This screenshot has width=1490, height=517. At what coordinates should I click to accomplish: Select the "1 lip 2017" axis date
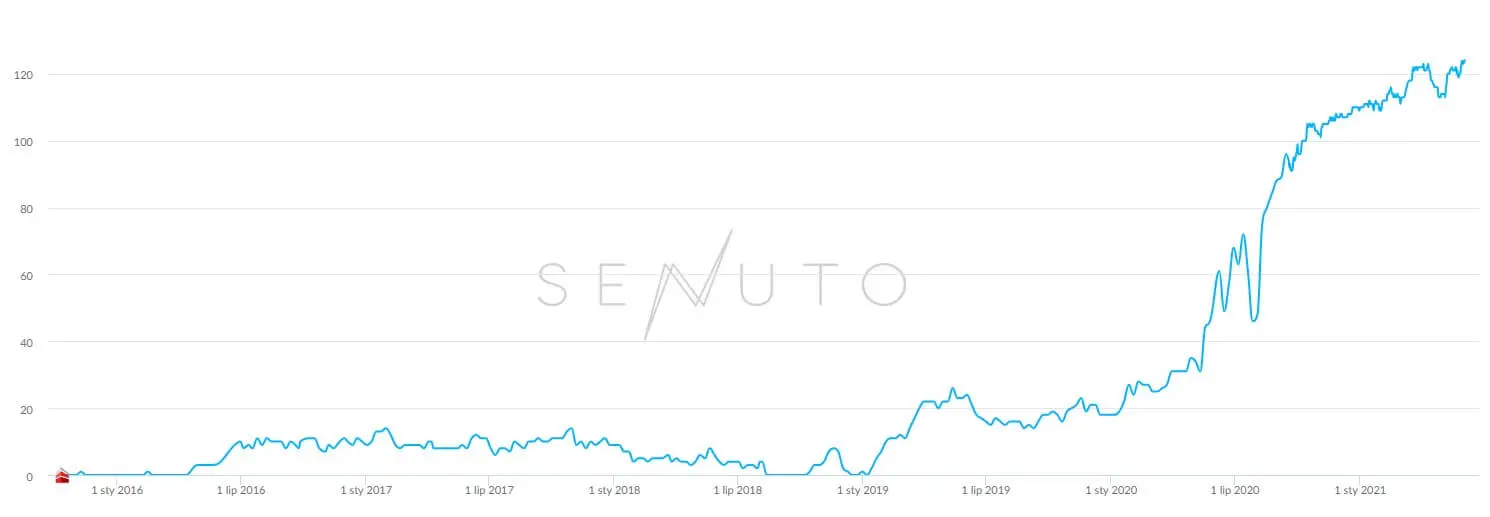[x=489, y=490]
